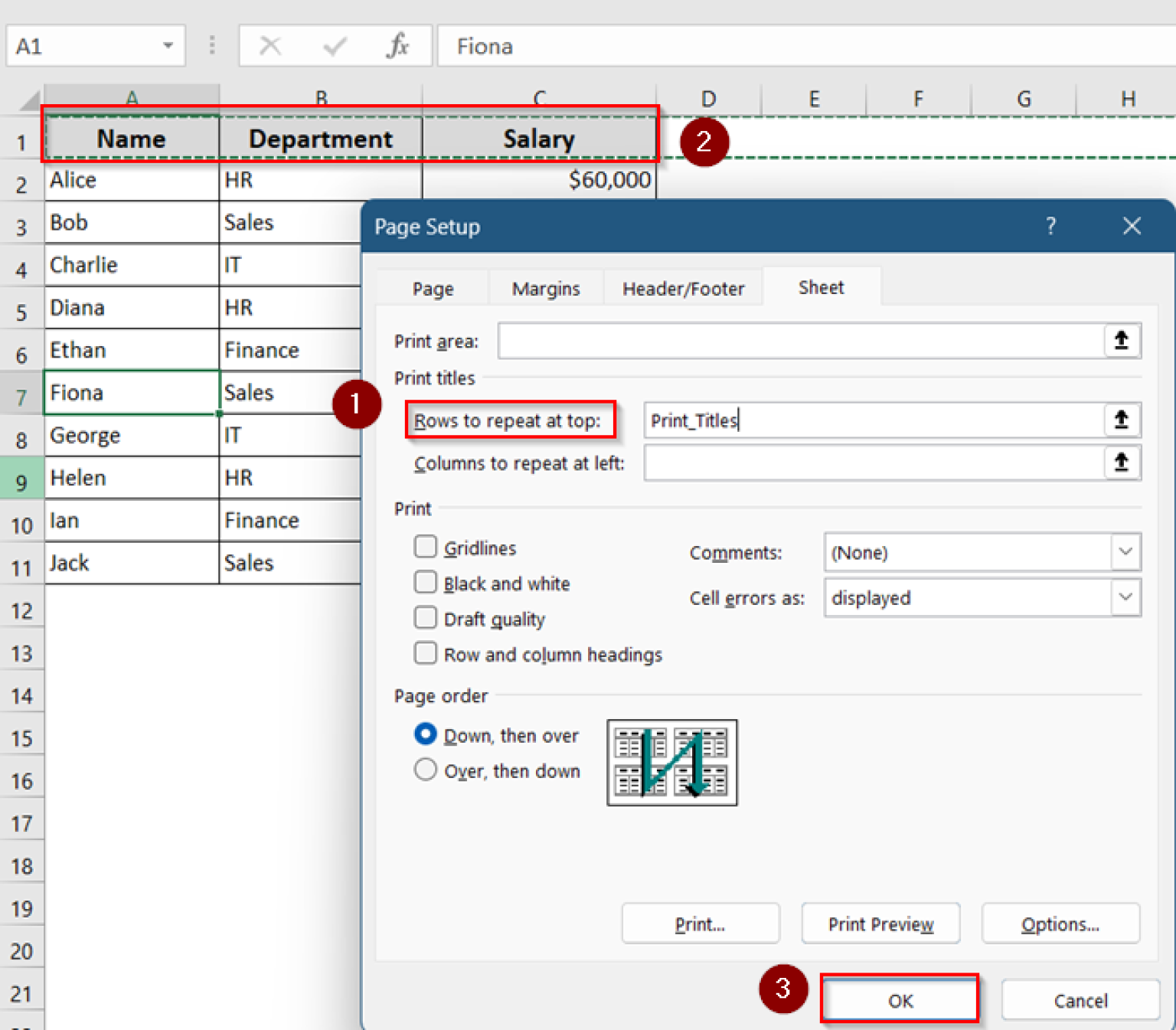Open the Comments dropdown showing (None)
1176x1030 pixels.
[1124, 552]
